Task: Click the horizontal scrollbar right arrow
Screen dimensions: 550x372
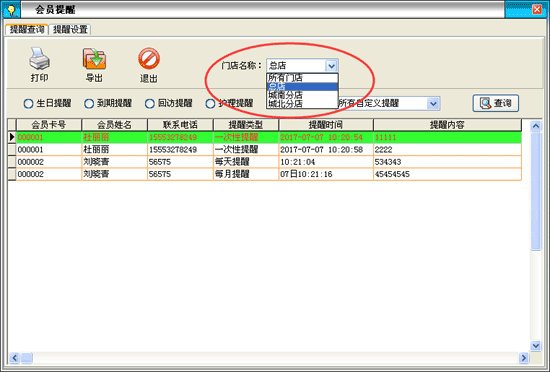Action: pos(523,358)
